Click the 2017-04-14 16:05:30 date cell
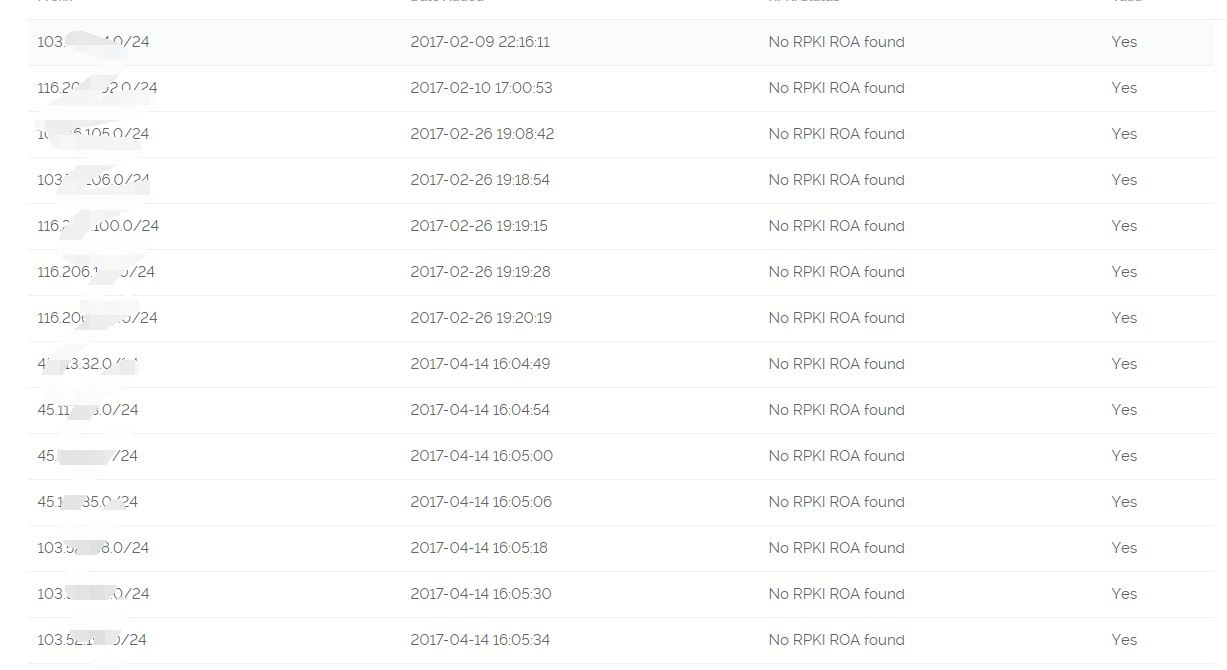 click(481, 594)
